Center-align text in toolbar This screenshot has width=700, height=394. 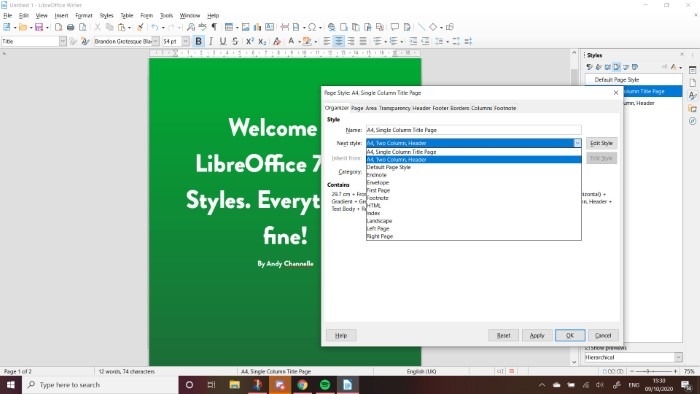coord(339,41)
